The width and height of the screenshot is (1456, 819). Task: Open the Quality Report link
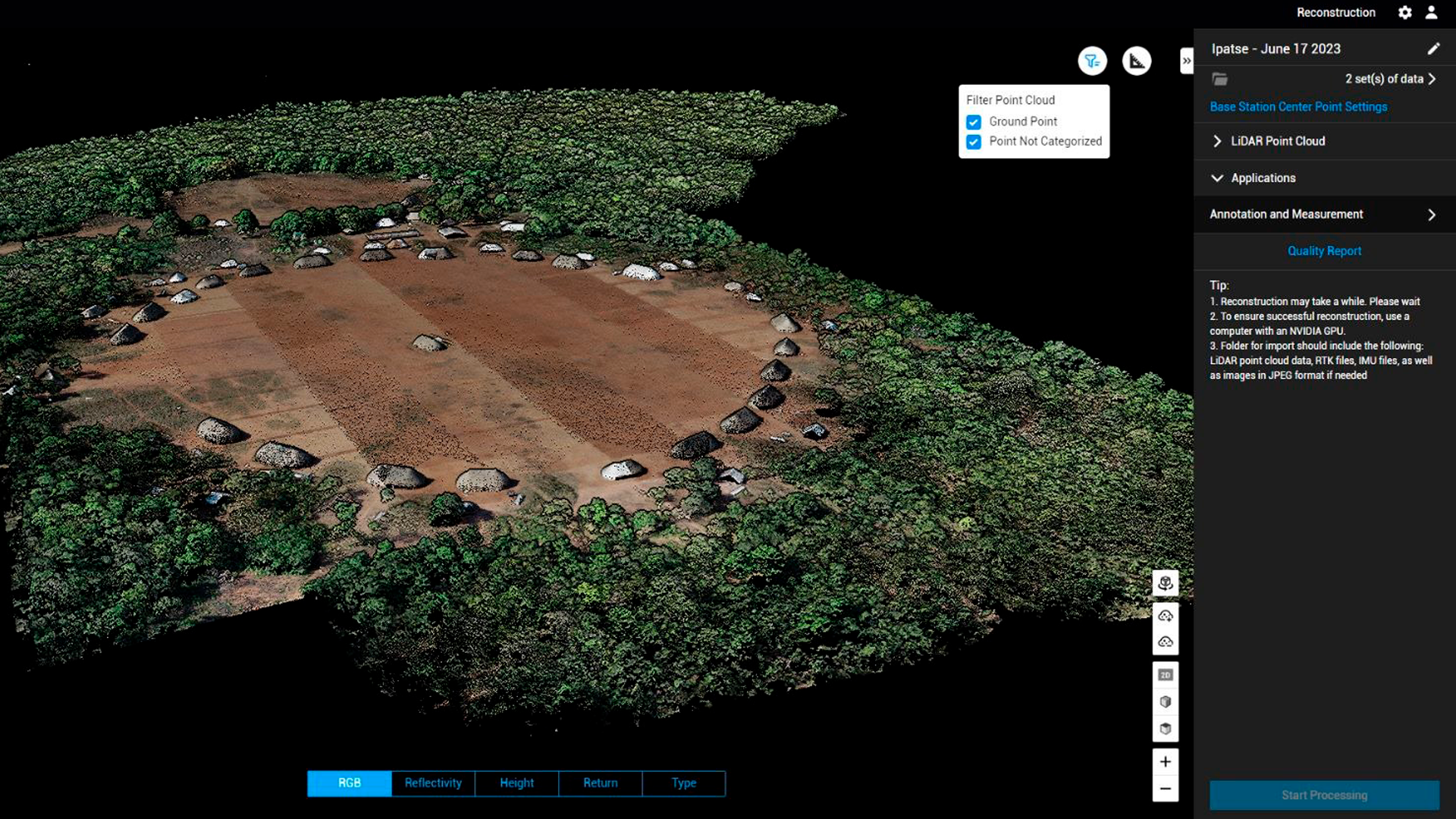(x=1324, y=251)
